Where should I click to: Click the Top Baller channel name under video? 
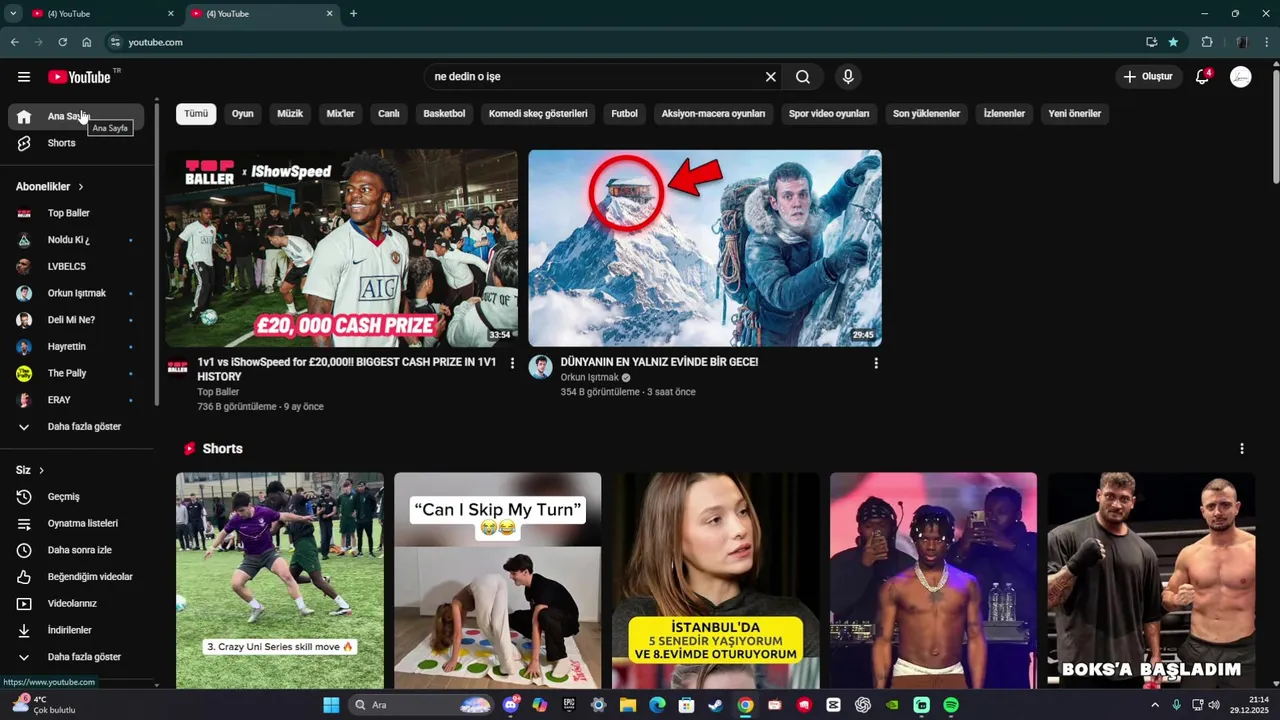218,392
